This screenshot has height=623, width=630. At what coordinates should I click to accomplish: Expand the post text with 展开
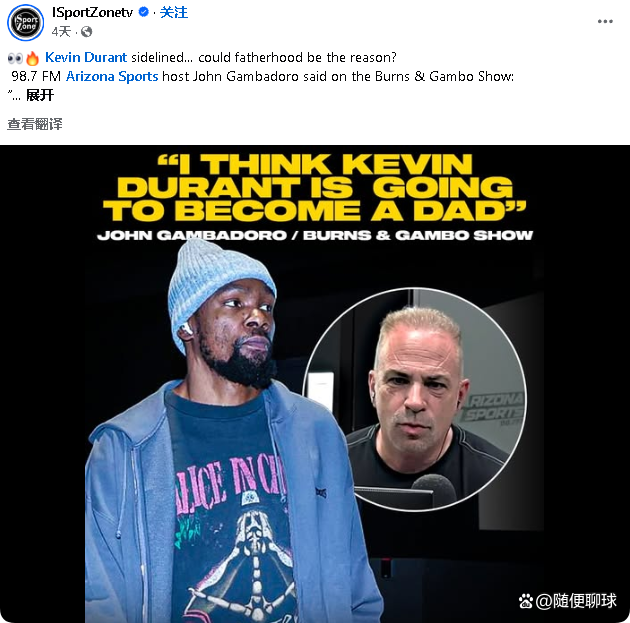point(40,95)
